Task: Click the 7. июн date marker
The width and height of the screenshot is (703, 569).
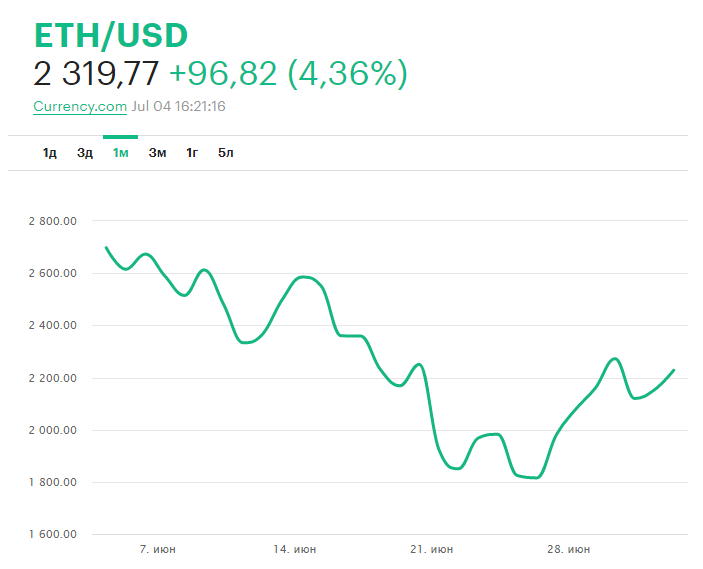Action: [158, 549]
